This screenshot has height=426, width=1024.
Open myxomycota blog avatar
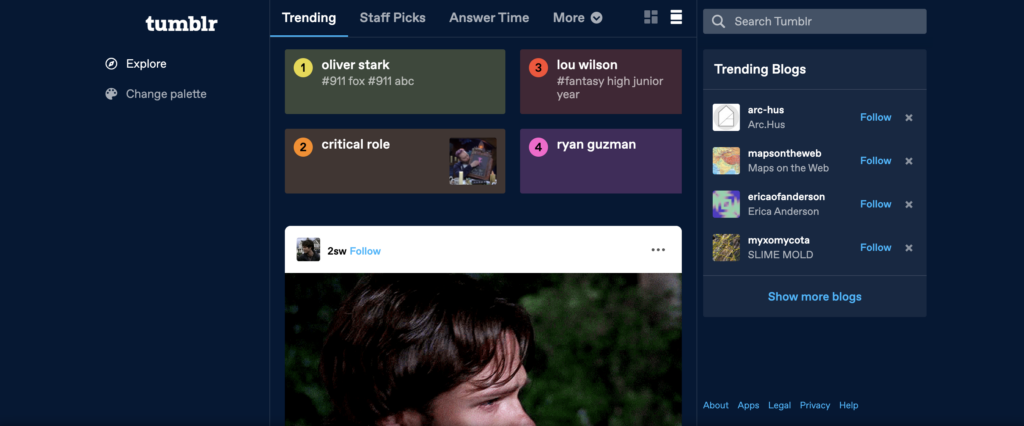pyautogui.click(x=726, y=248)
